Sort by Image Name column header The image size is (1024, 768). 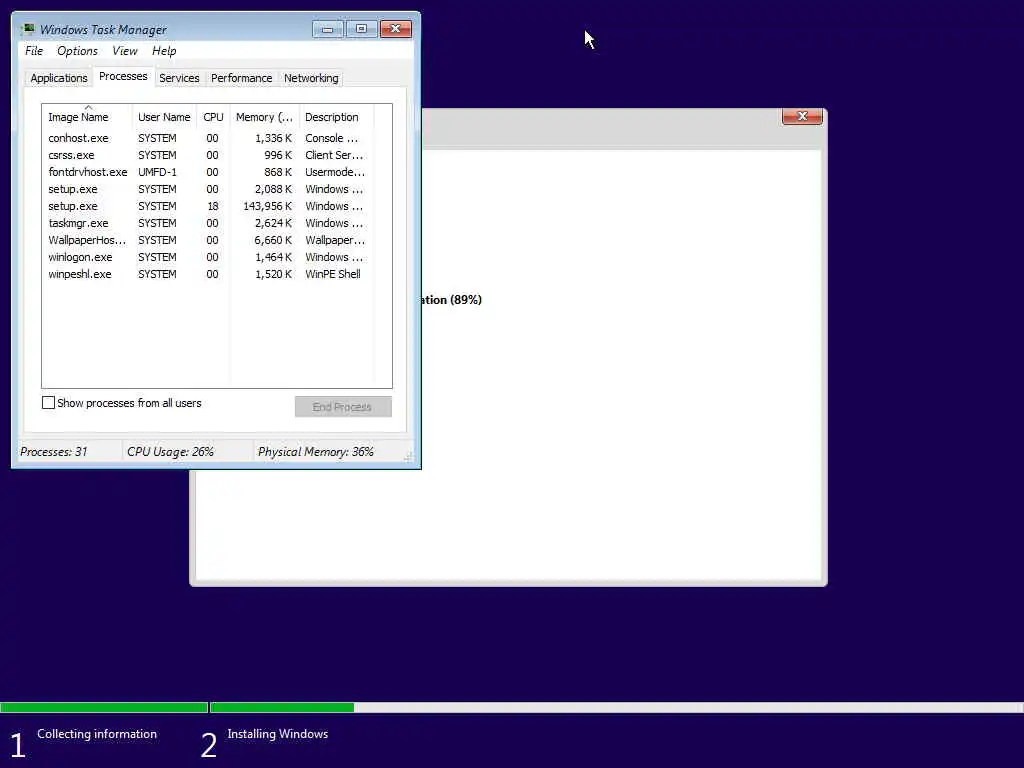[87, 117]
